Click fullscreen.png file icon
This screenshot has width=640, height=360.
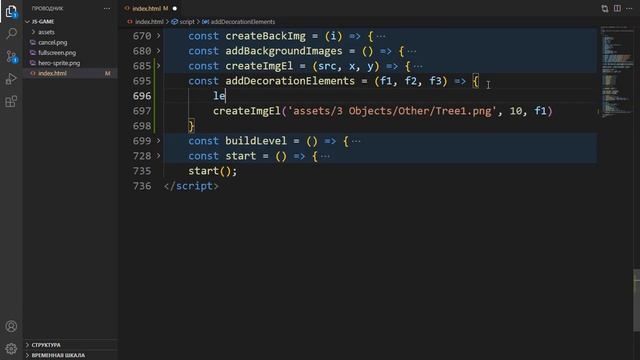point(33,53)
